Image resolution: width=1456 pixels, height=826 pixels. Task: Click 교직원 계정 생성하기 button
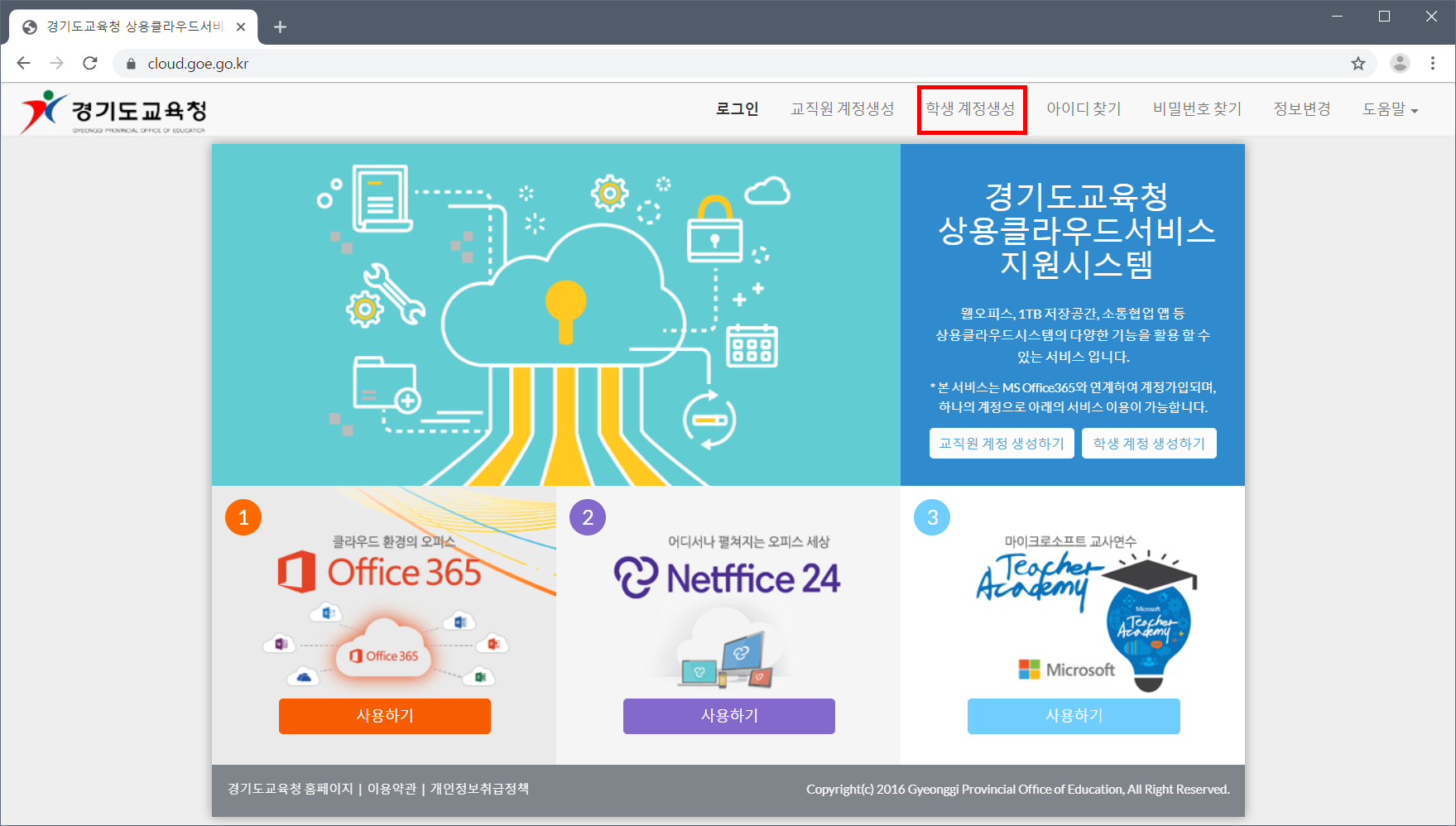tap(1002, 444)
